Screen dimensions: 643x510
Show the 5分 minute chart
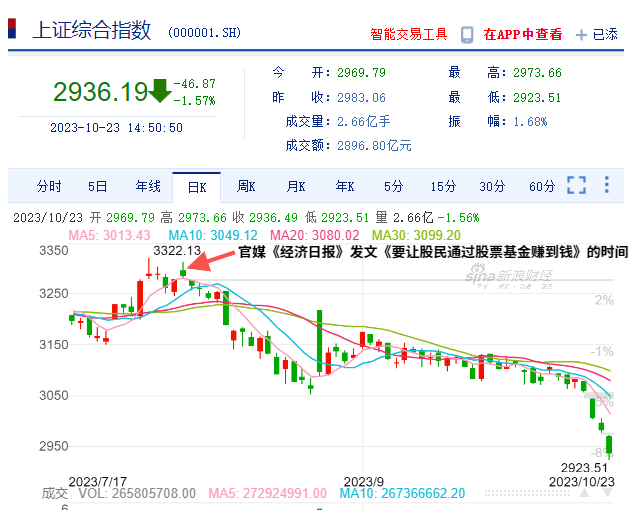pos(394,187)
